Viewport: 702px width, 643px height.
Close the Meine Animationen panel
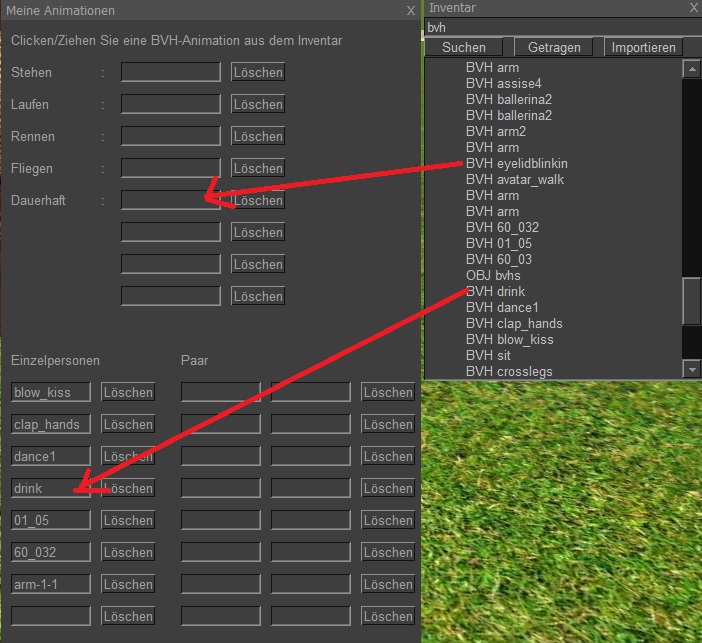coord(410,10)
